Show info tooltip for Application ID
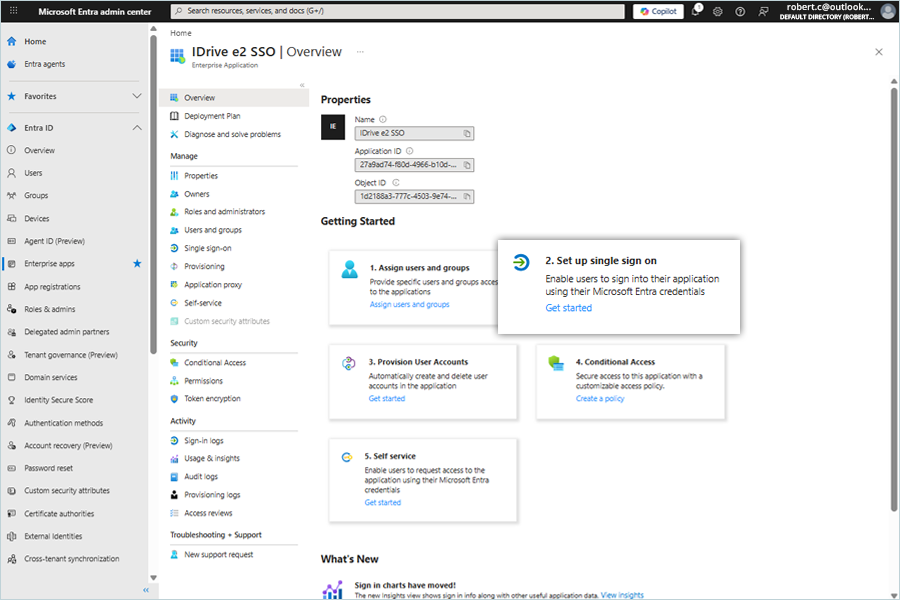 point(409,151)
